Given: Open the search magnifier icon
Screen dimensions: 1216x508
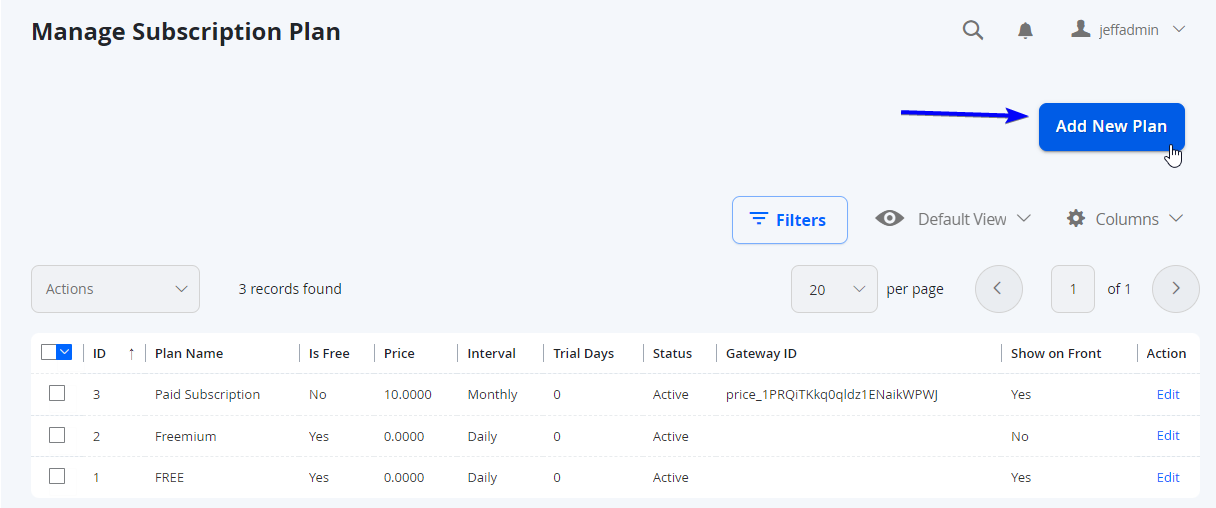Looking at the screenshot, I should [x=973, y=30].
